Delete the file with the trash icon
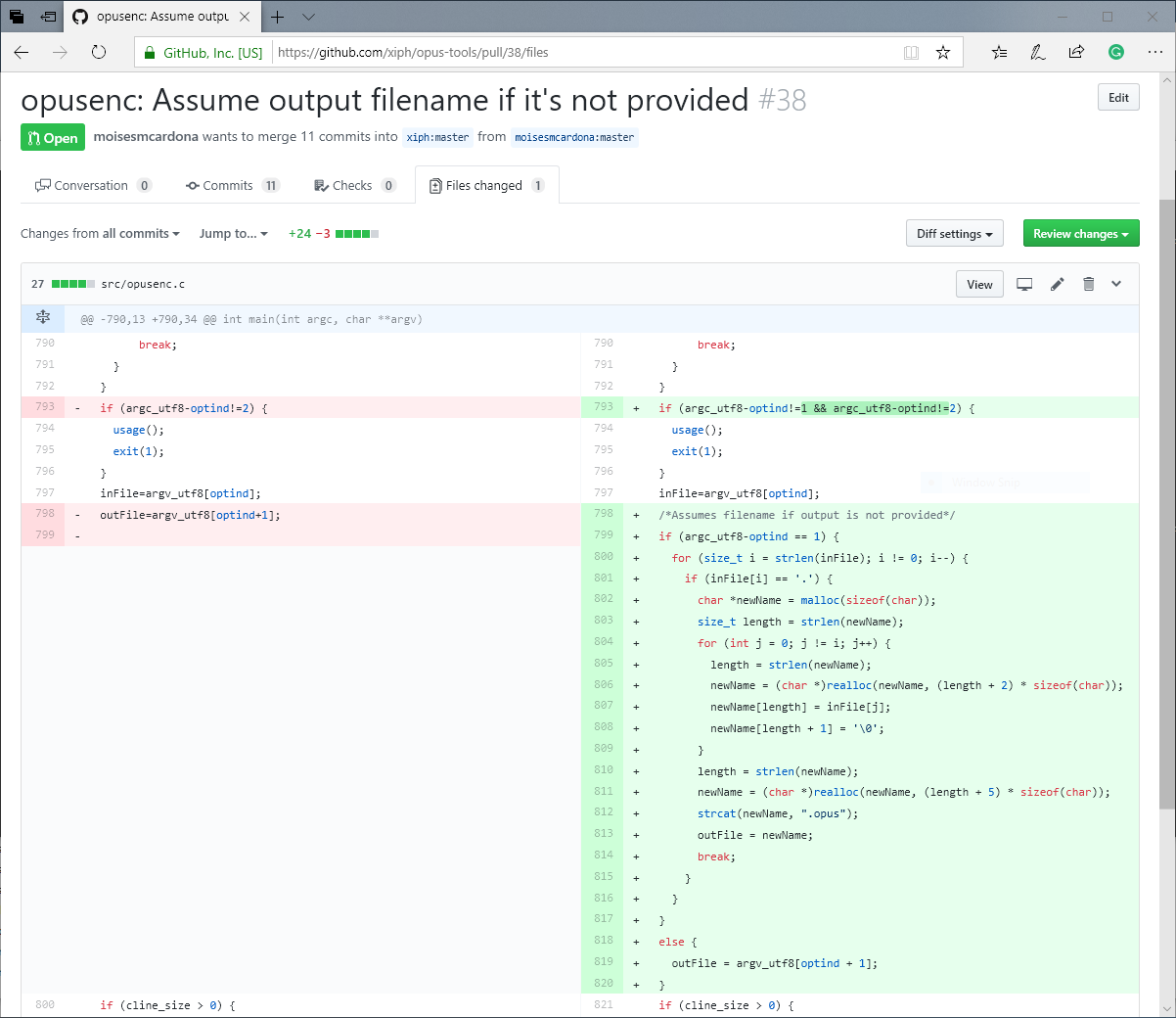This screenshot has height=1018, width=1176. coord(1088,284)
